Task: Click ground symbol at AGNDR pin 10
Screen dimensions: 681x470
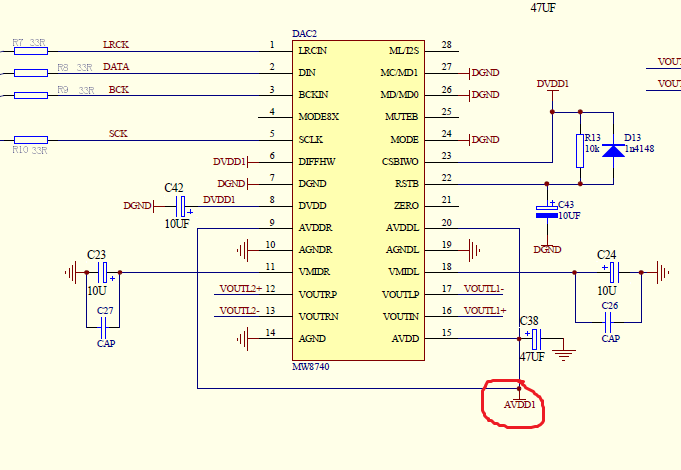Action: tap(243, 250)
